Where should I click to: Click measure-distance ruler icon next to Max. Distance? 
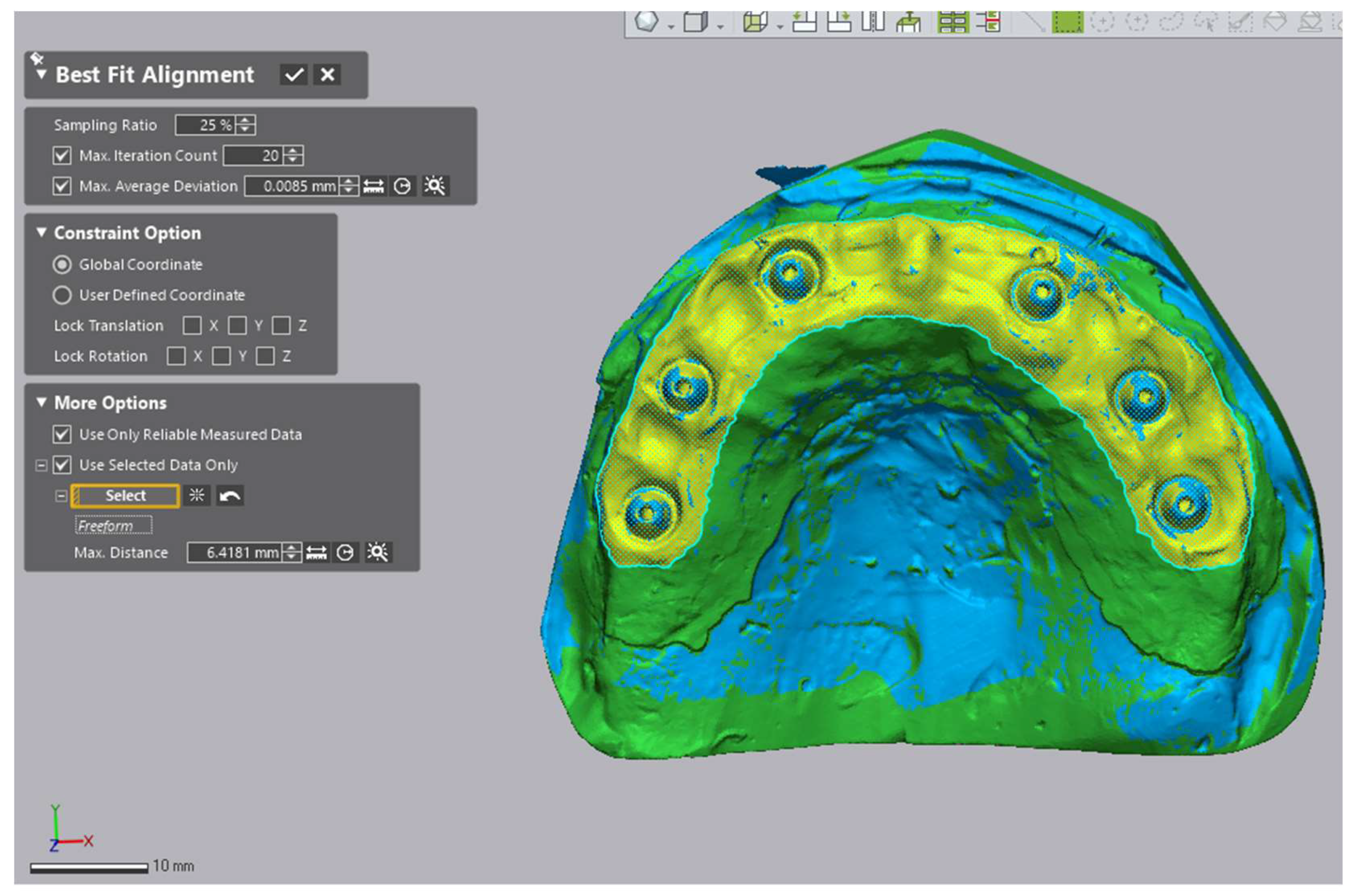[316, 553]
